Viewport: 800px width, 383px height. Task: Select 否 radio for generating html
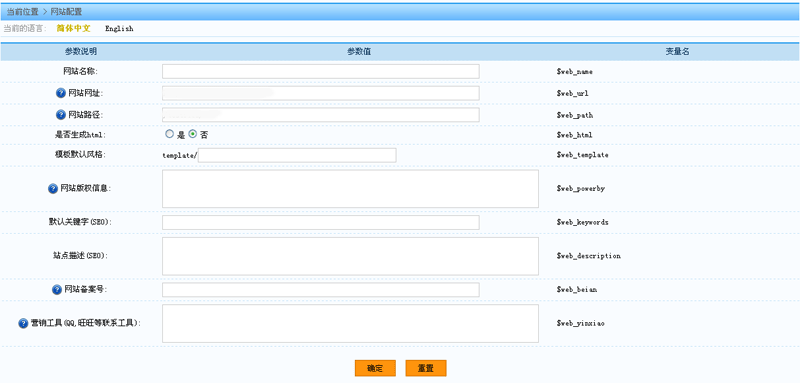click(193, 134)
